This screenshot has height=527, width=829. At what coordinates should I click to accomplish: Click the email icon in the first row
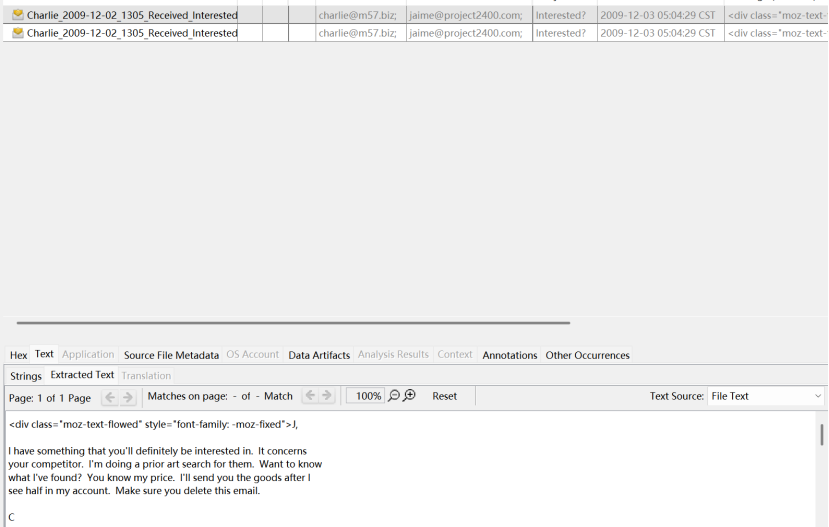coord(18,15)
